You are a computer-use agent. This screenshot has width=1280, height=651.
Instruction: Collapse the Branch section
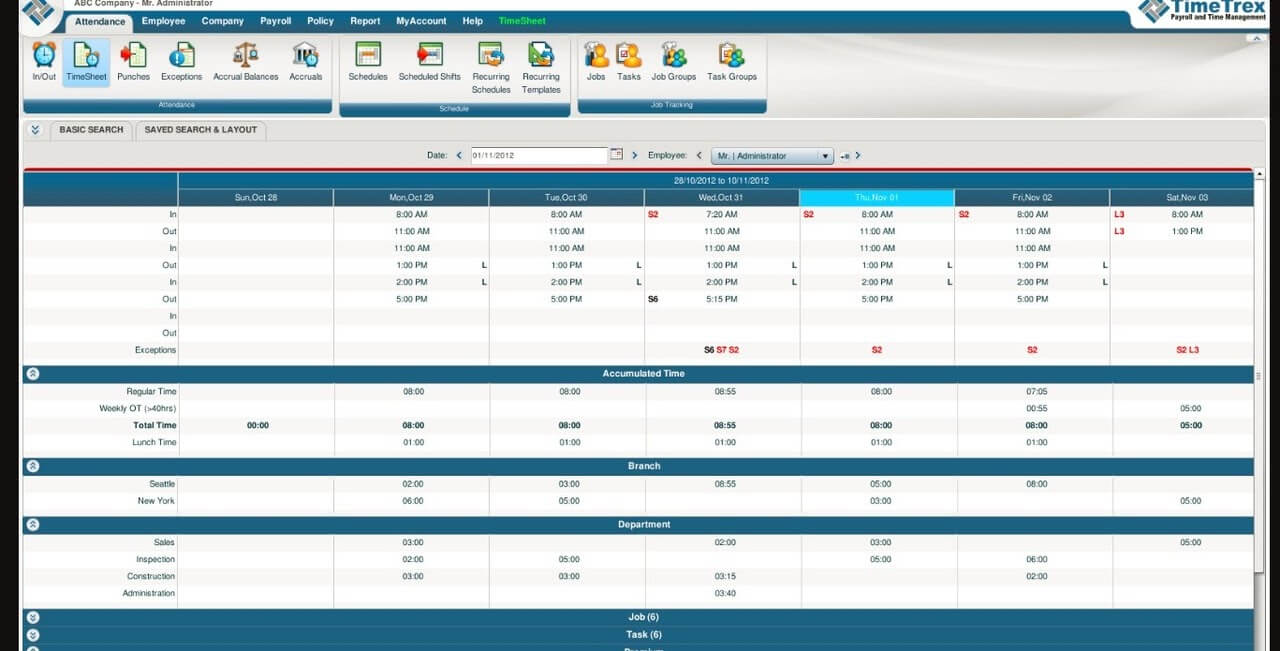coord(33,466)
